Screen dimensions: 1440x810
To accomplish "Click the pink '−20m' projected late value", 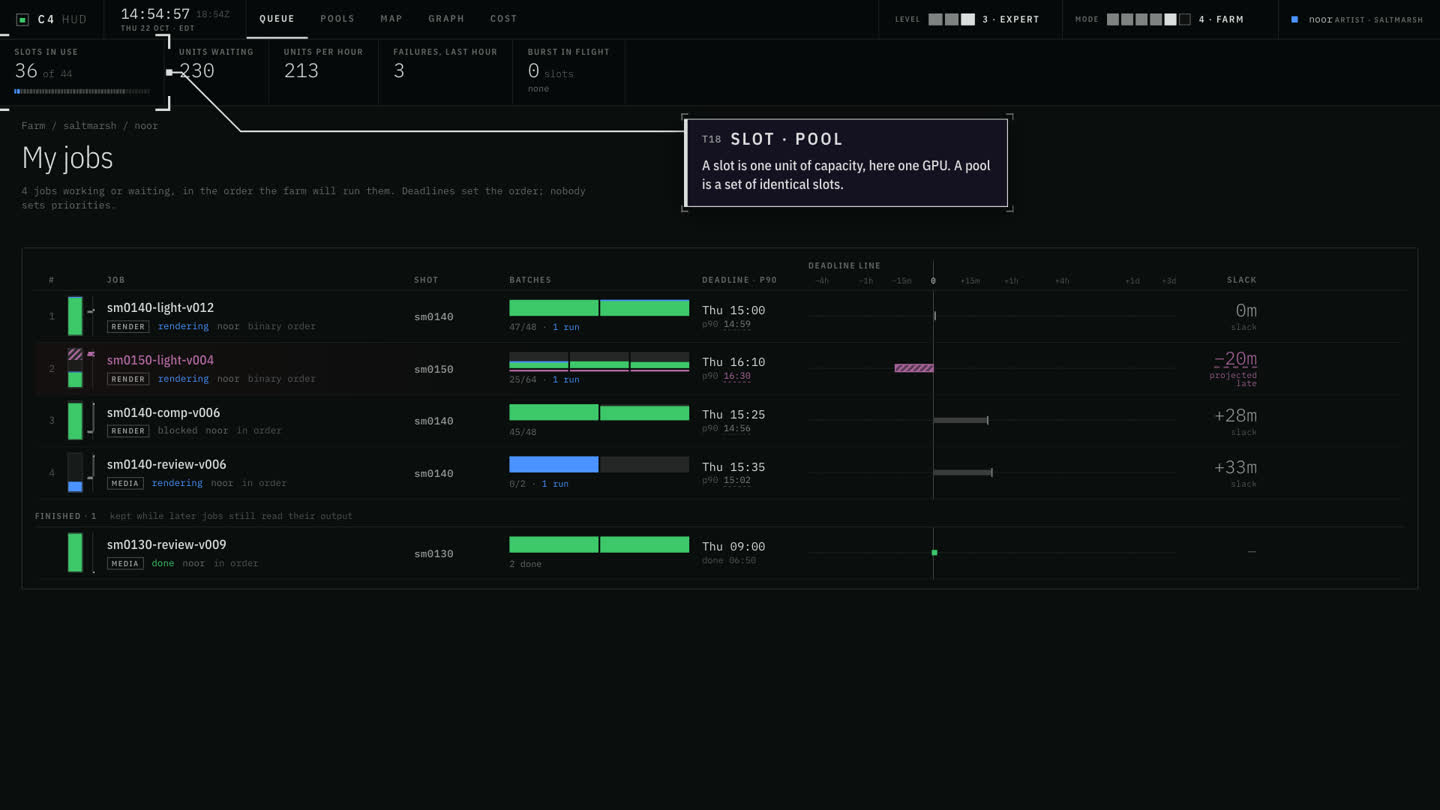I will point(1235,359).
